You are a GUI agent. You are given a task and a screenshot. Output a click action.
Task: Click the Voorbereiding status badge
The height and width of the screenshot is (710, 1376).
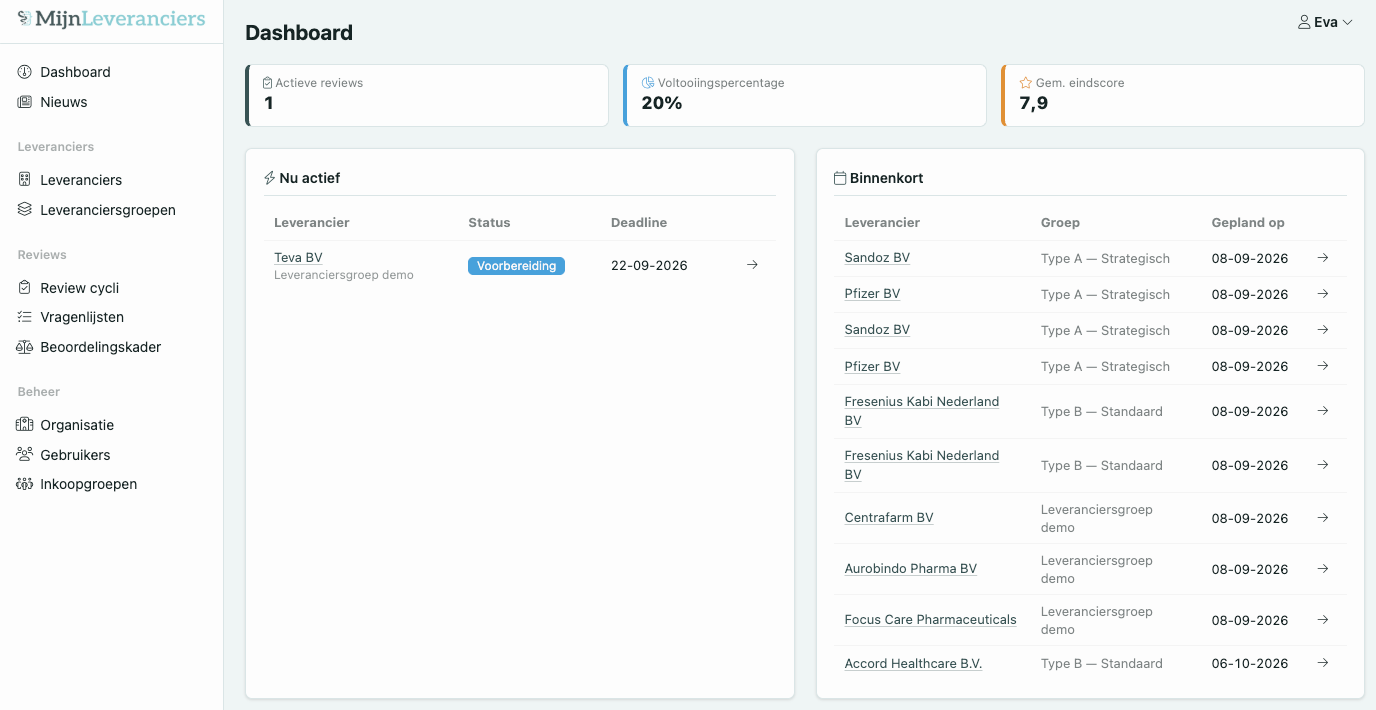pyautogui.click(x=516, y=266)
